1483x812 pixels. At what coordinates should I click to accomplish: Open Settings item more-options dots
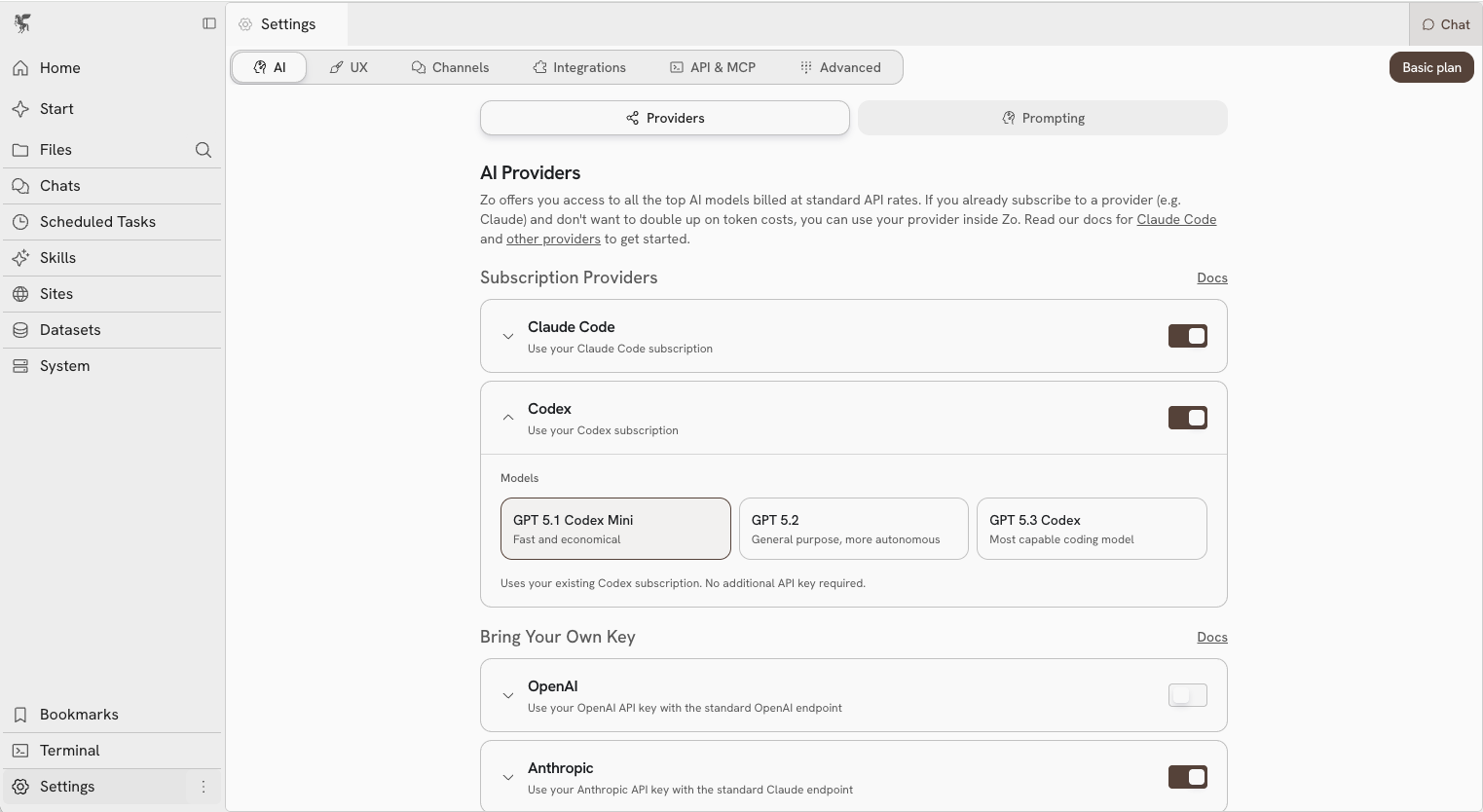pyautogui.click(x=204, y=787)
